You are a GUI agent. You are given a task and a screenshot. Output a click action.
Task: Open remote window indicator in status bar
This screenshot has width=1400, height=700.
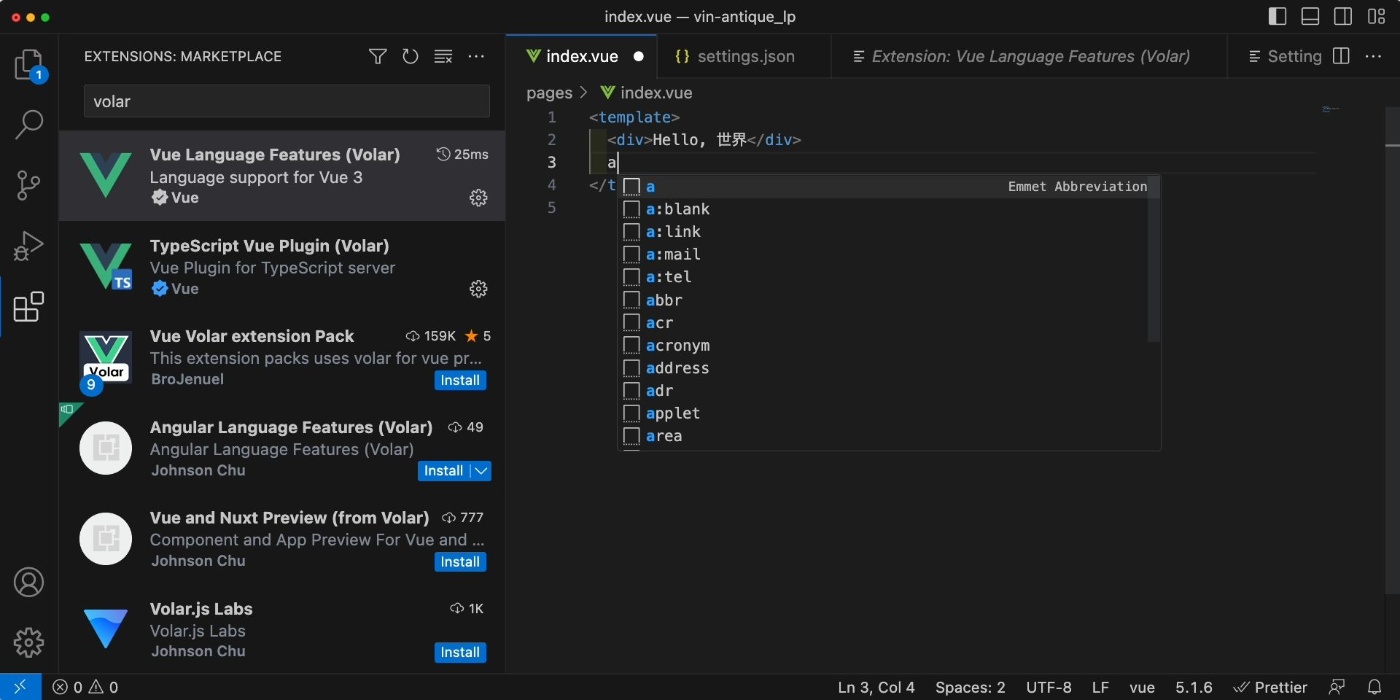pos(20,687)
